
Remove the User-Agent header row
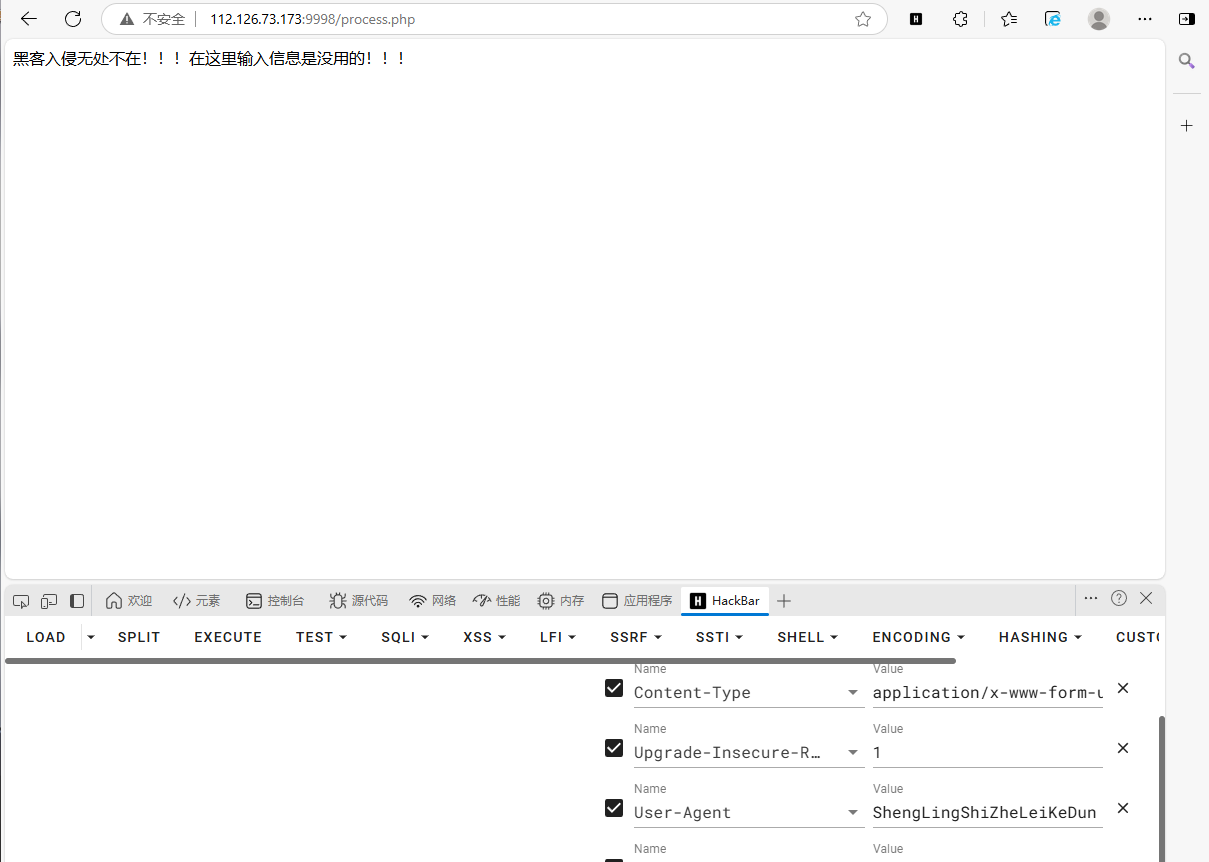point(1123,808)
